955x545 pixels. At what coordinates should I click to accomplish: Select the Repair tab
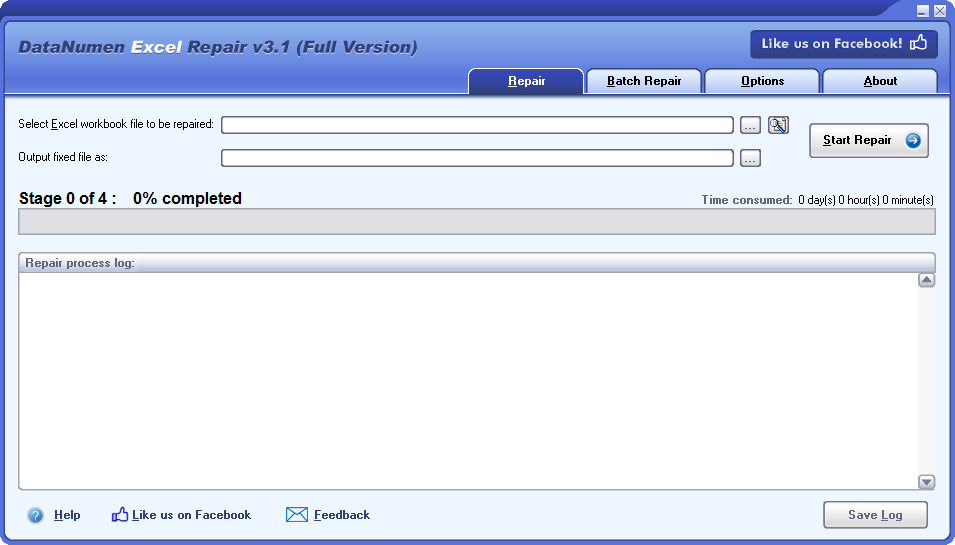pos(526,81)
